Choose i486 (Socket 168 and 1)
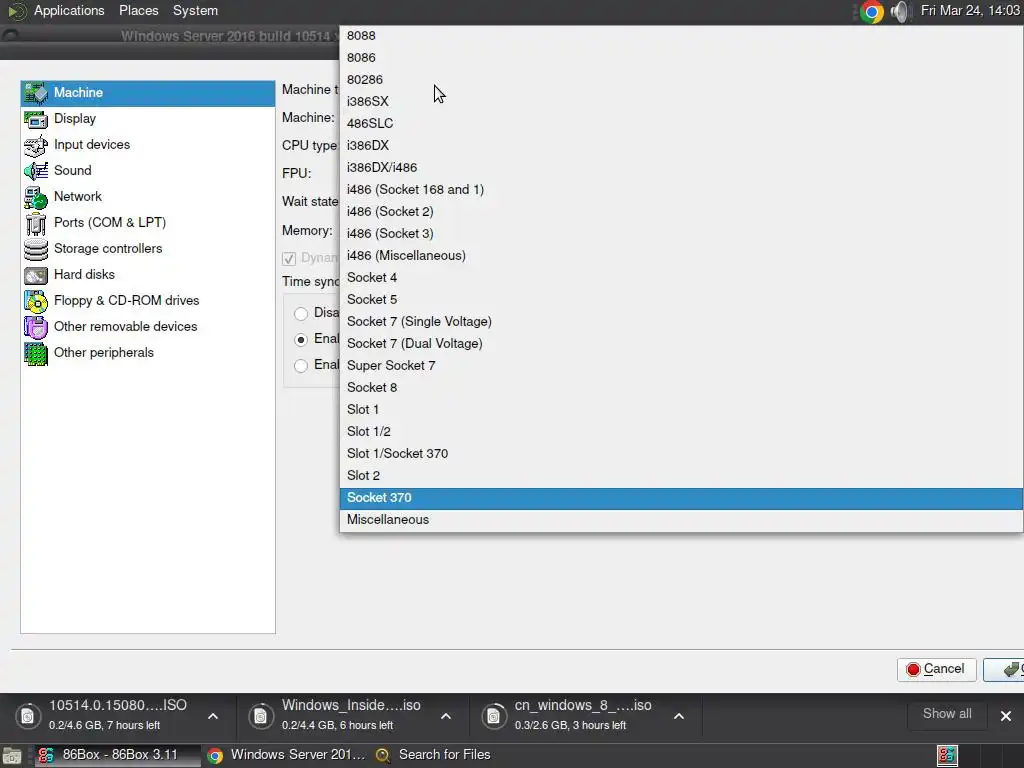The height and width of the screenshot is (768, 1024). click(681, 189)
